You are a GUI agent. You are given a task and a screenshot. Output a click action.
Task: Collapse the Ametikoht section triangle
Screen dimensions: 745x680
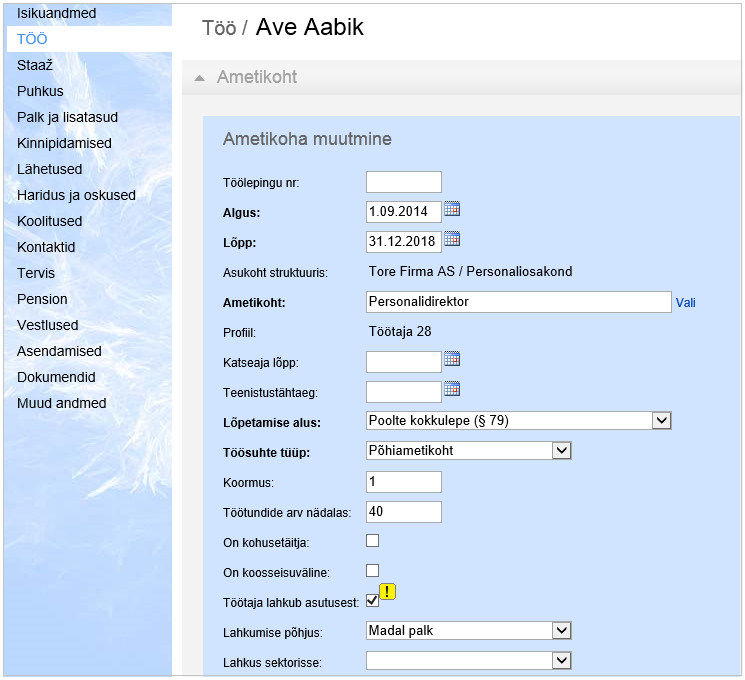click(x=200, y=78)
